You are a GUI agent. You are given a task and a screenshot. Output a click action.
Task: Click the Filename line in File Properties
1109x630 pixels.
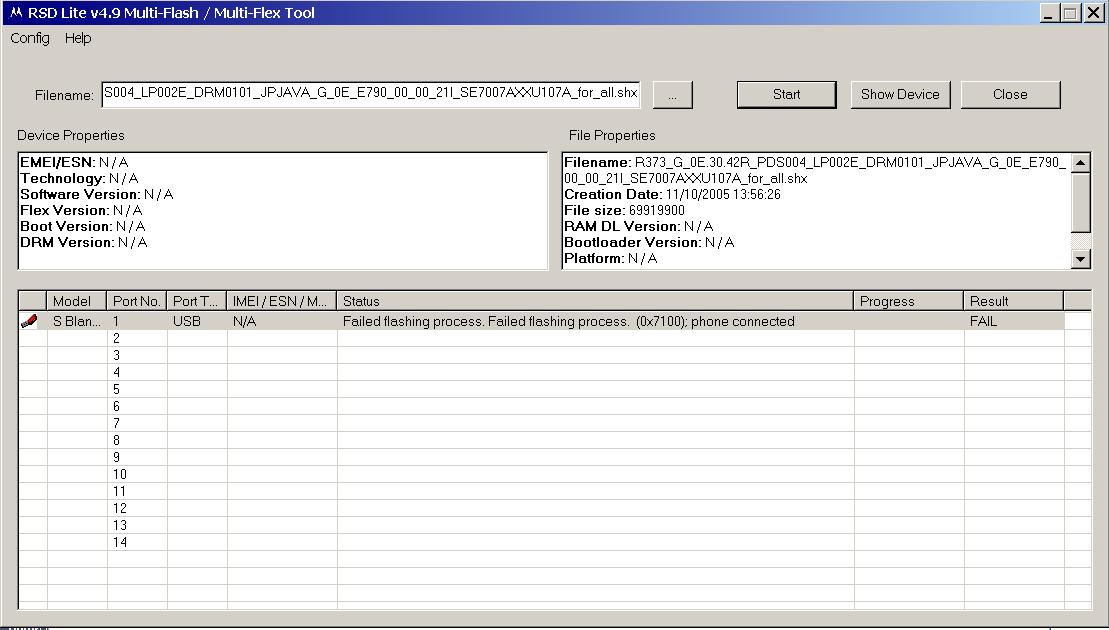815,170
